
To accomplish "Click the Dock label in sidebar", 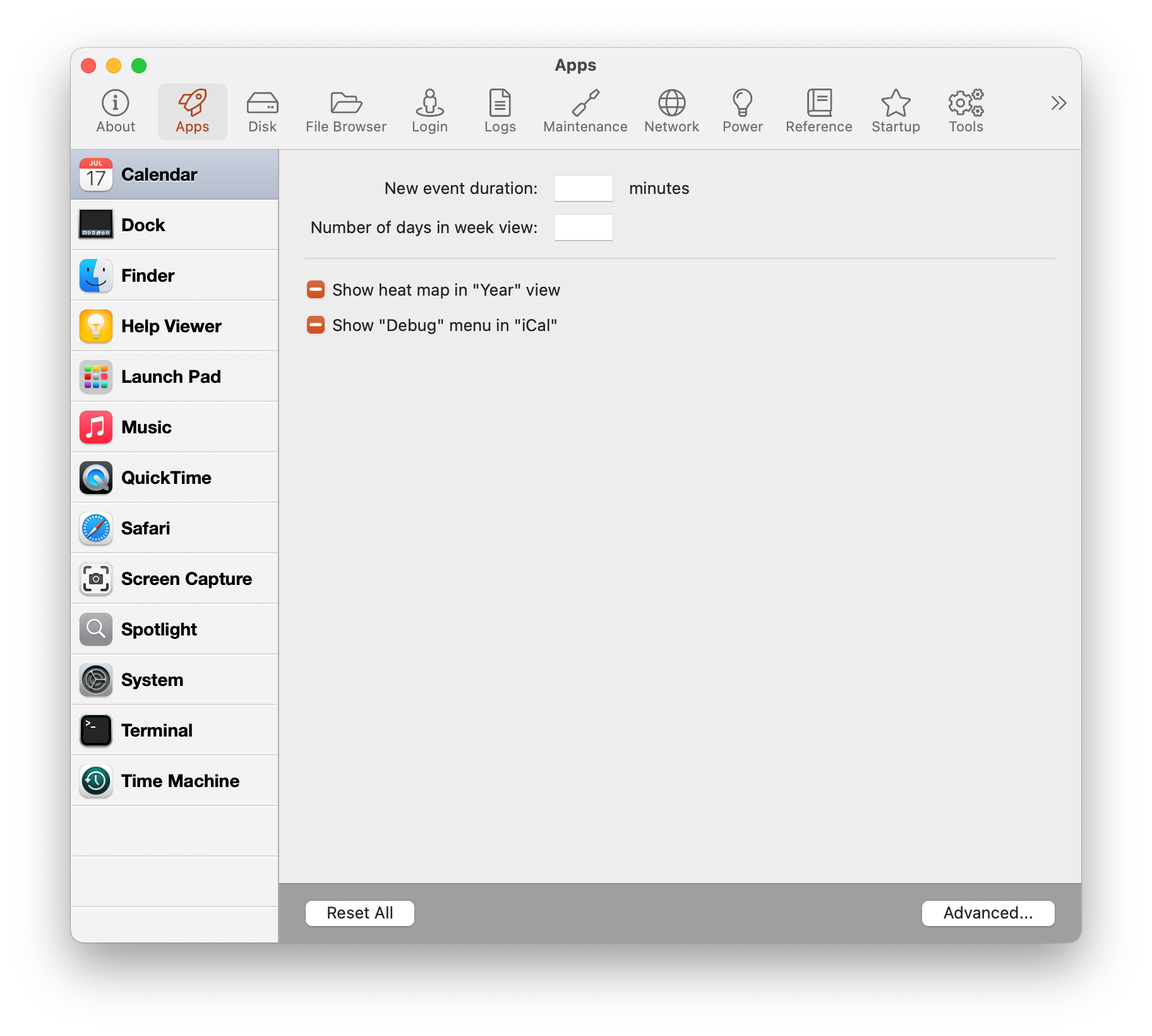I will coord(143,225).
